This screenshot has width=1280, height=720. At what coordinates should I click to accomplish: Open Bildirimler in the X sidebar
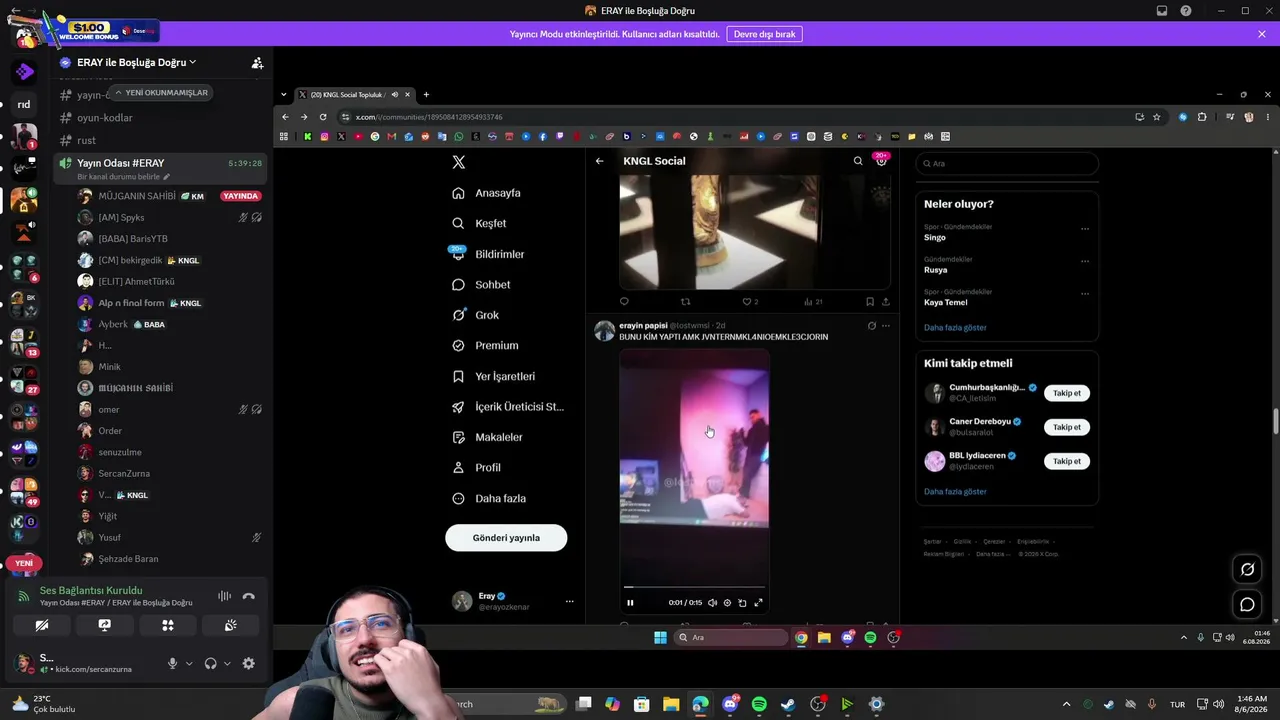point(488,254)
